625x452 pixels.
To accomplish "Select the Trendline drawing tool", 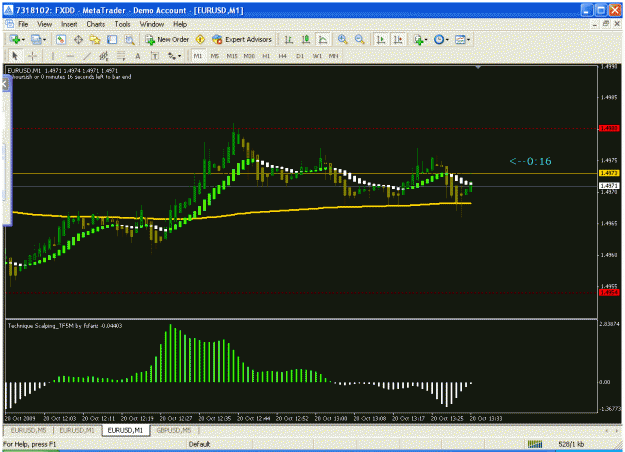I will (x=87, y=56).
